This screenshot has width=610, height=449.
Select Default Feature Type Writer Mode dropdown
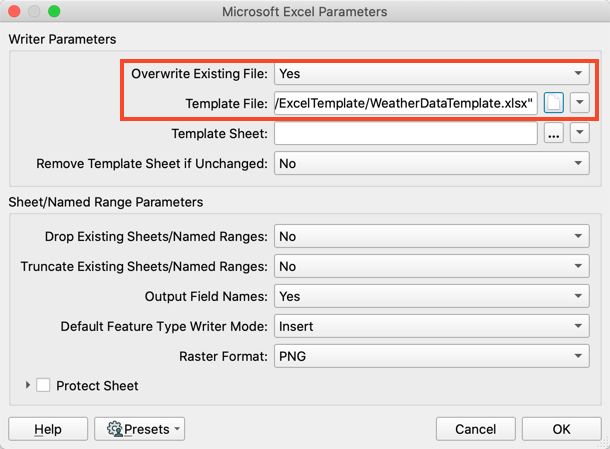click(x=430, y=326)
